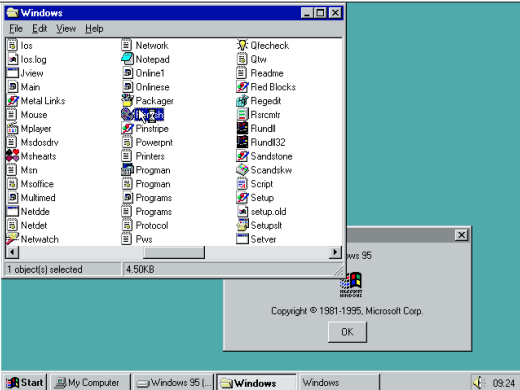Activate the last Windows taskbar button
The image size is (520, 390).
tap(339, 382)
